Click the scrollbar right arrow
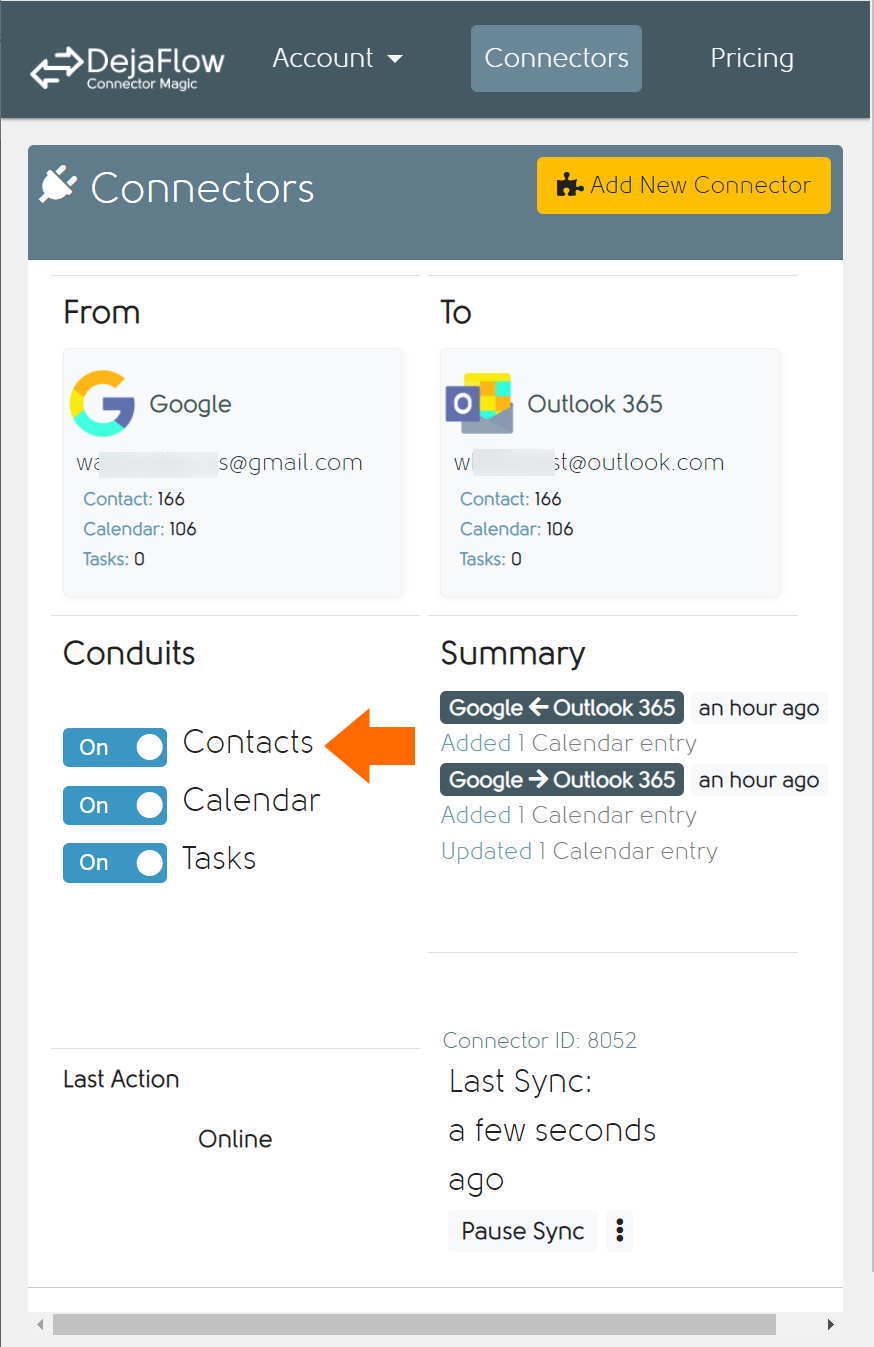Viewport: 874px width, 1347px height. 831,1324
